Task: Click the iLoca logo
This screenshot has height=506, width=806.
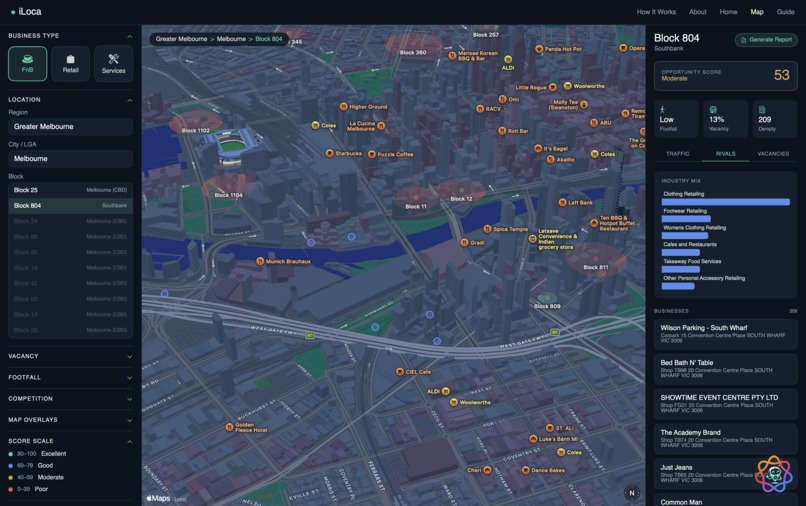Action: (26, 11)
